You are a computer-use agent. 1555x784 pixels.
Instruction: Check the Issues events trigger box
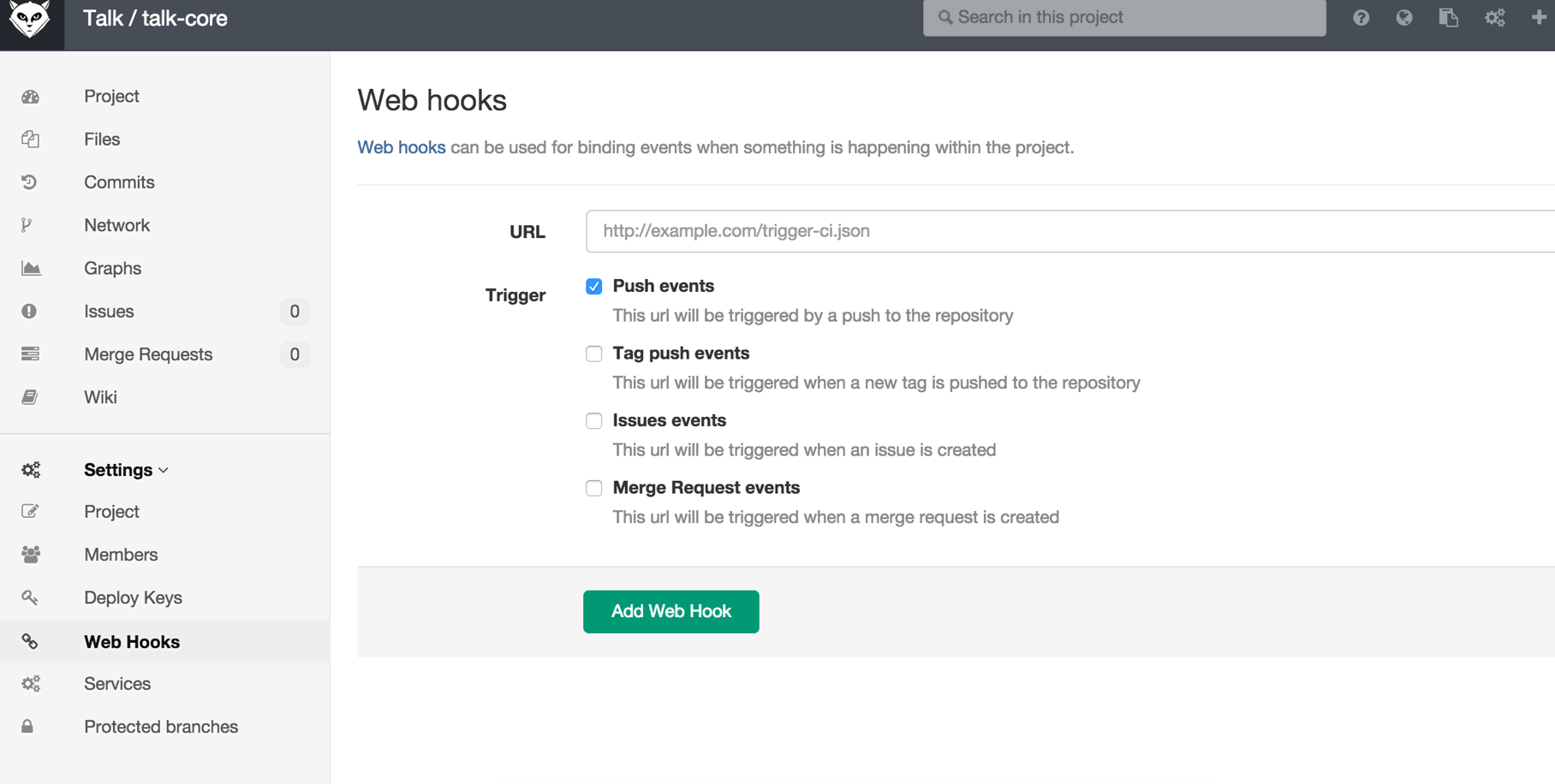594,421
